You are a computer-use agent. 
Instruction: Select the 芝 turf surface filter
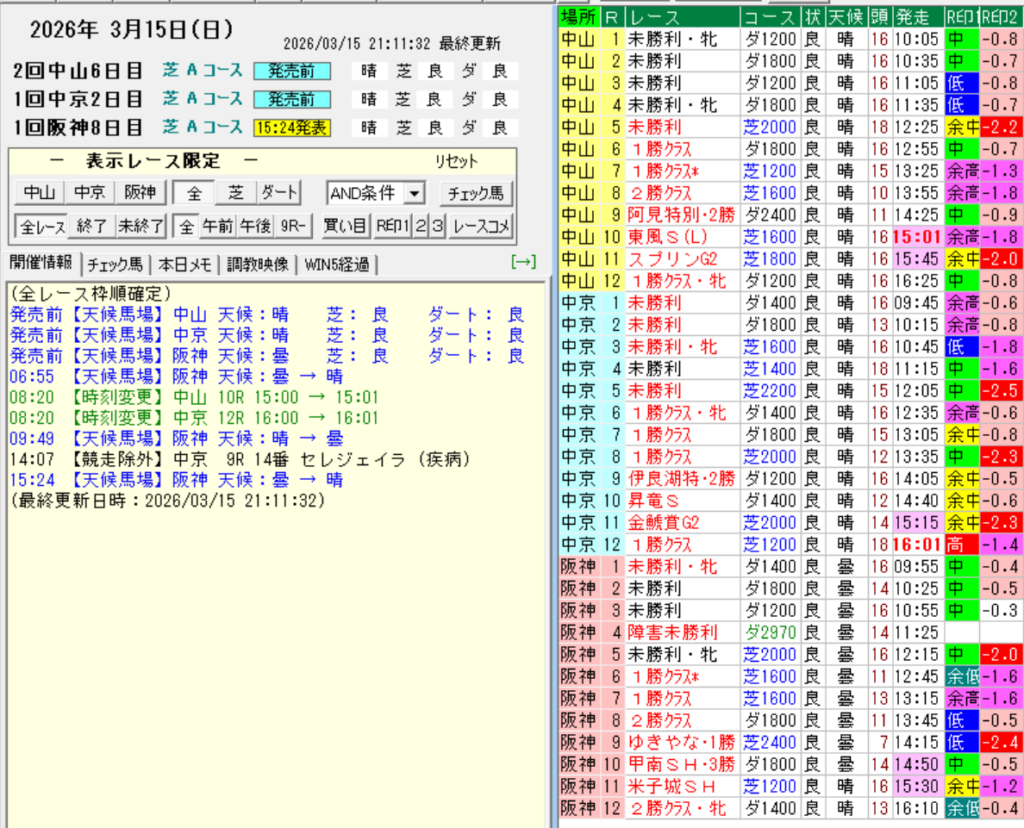click(236, 193)
